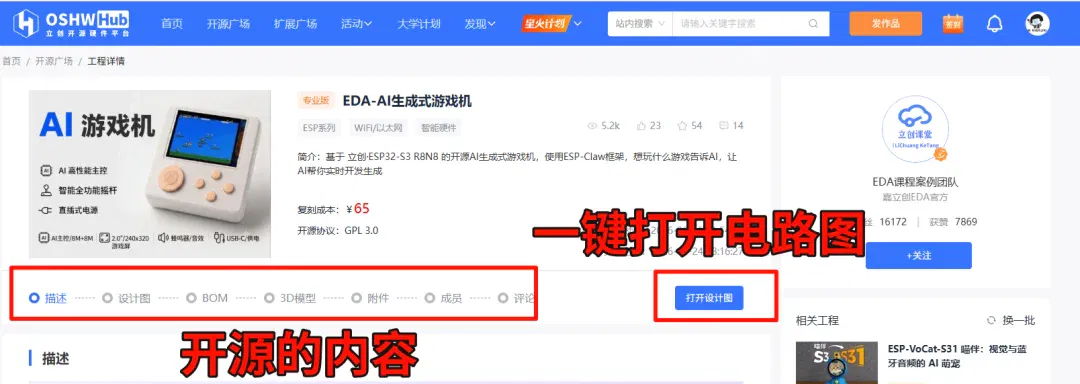
Task: Select the 智能硬件 tag
Action: 439,127
